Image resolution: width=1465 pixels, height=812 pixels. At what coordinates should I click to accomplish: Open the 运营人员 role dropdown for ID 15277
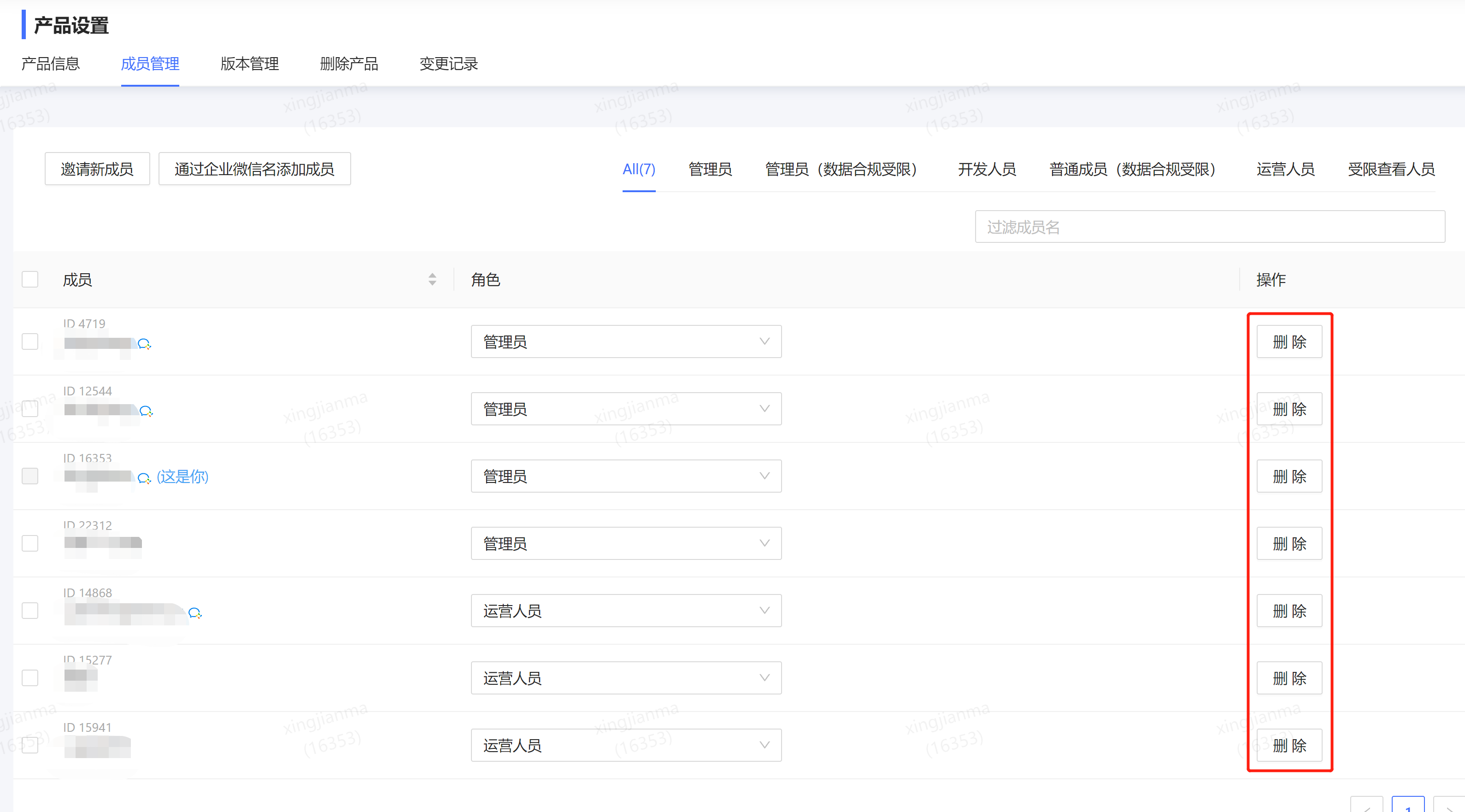[626, 678]
